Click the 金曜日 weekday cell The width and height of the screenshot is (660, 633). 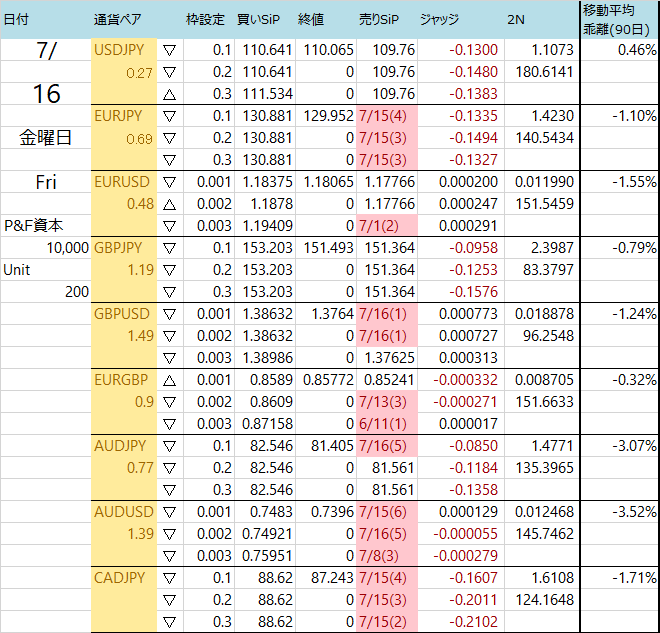45,138
